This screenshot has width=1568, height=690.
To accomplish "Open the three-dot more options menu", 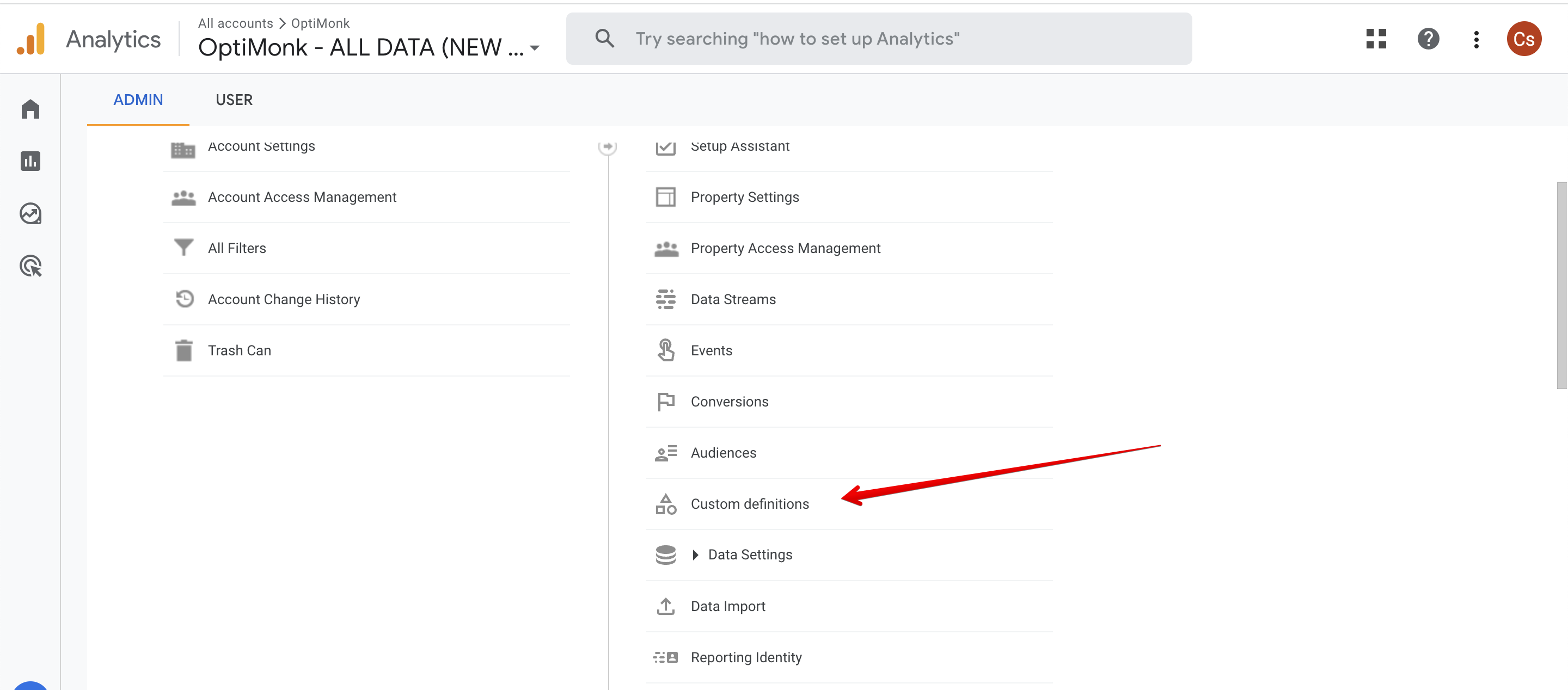I will [1476, 39].
